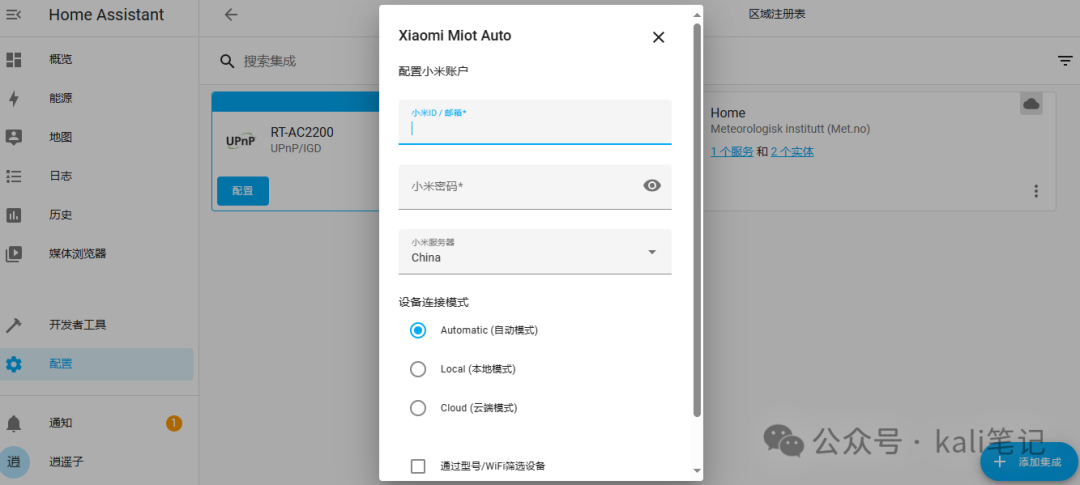Open the 概览 dashboard icon
The image size is (1080, 485).
(x=14, y=59)
